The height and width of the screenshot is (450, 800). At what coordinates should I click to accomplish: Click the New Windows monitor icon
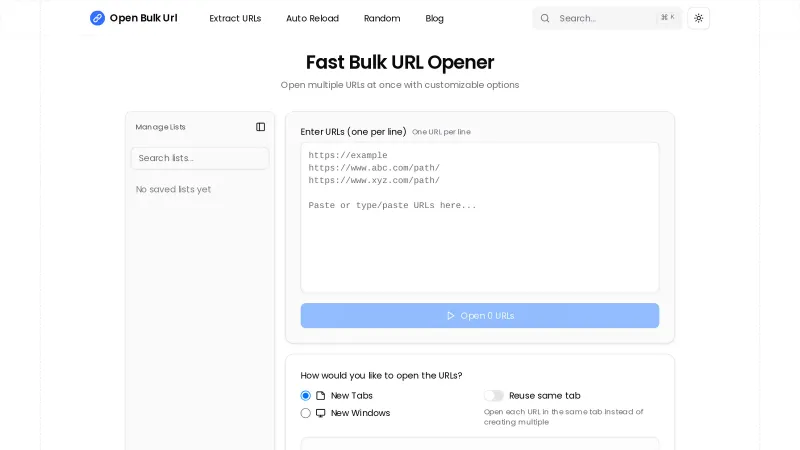point(321,413)
